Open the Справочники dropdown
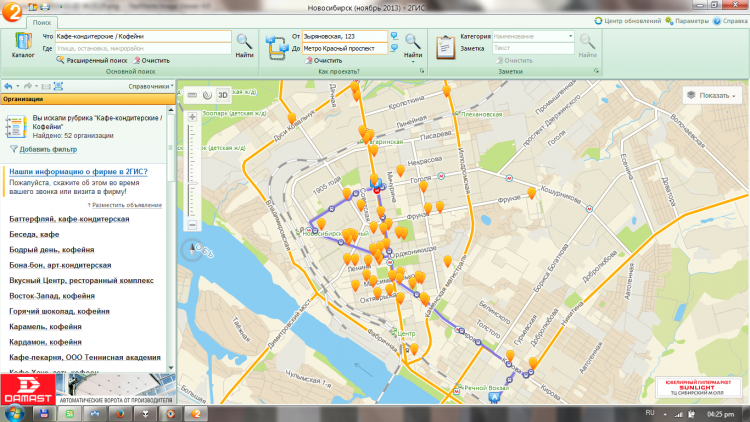This screenshot has height=422, width=750. 151,86
